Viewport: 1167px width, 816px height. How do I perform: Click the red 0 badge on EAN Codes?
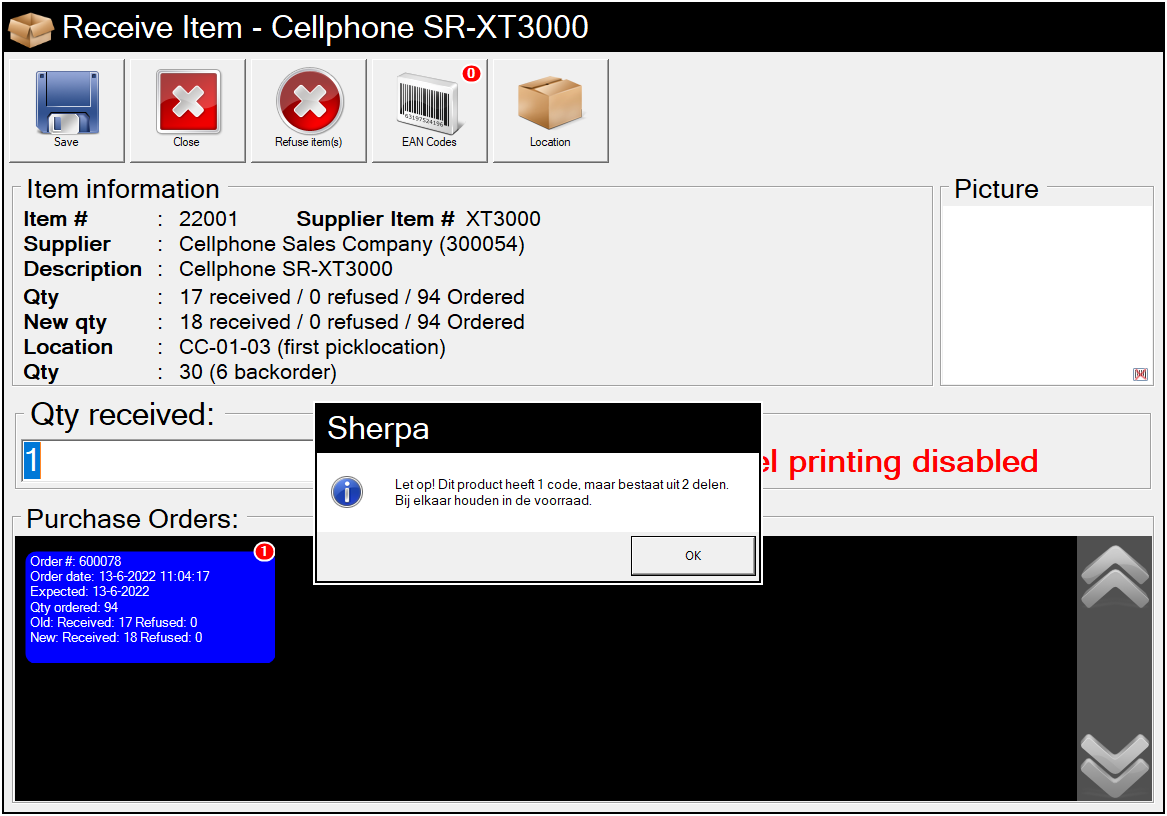click(x=471, y=74)
